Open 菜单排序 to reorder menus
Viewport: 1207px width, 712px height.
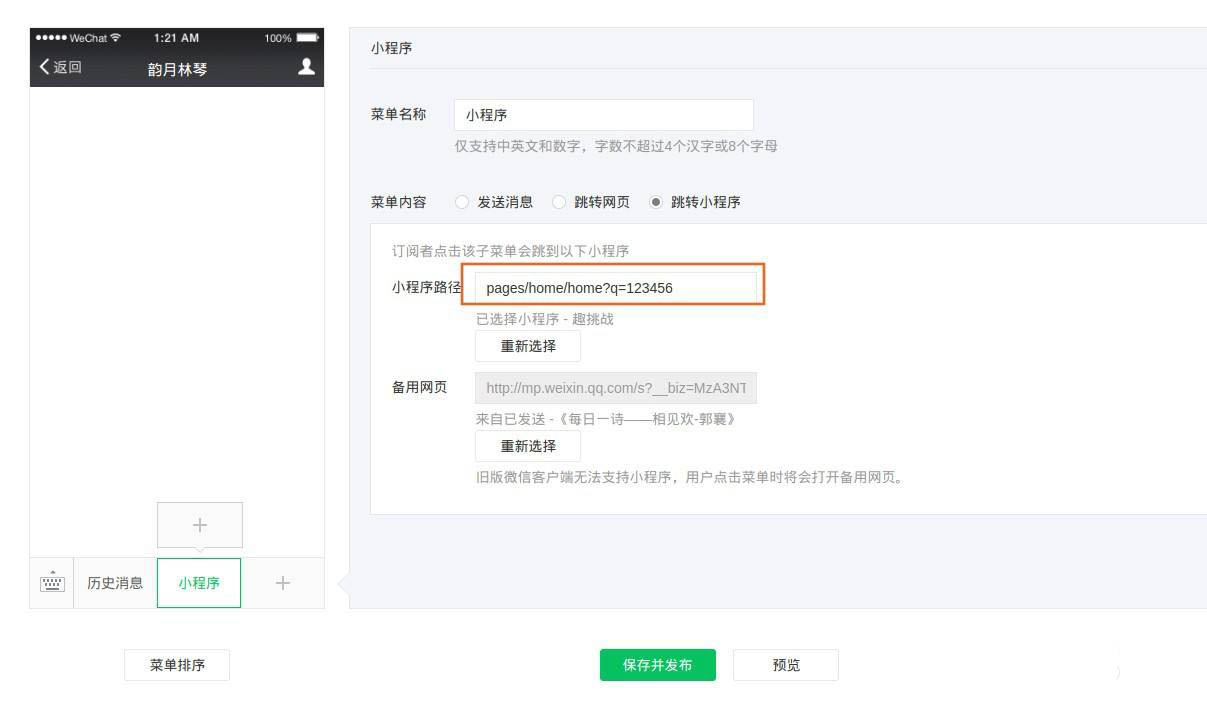177,664
